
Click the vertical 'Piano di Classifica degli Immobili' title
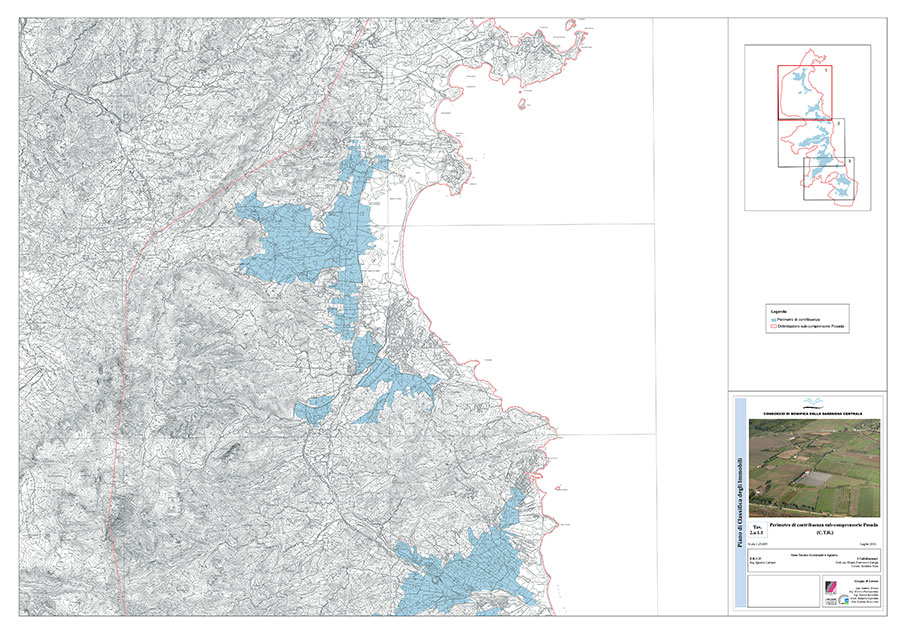click(740, 502)
